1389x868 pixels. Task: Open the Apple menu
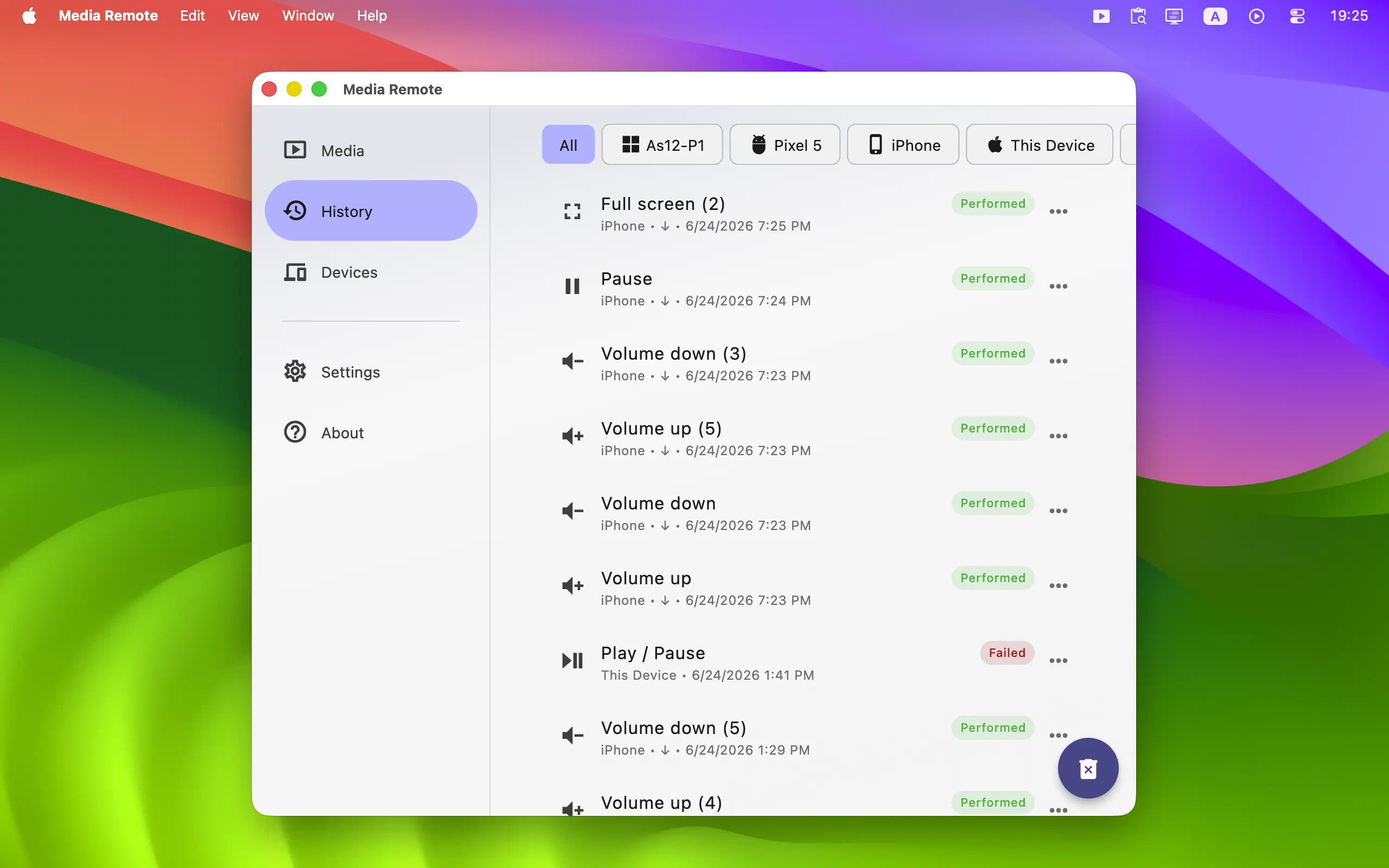click(x=29, y=16)
